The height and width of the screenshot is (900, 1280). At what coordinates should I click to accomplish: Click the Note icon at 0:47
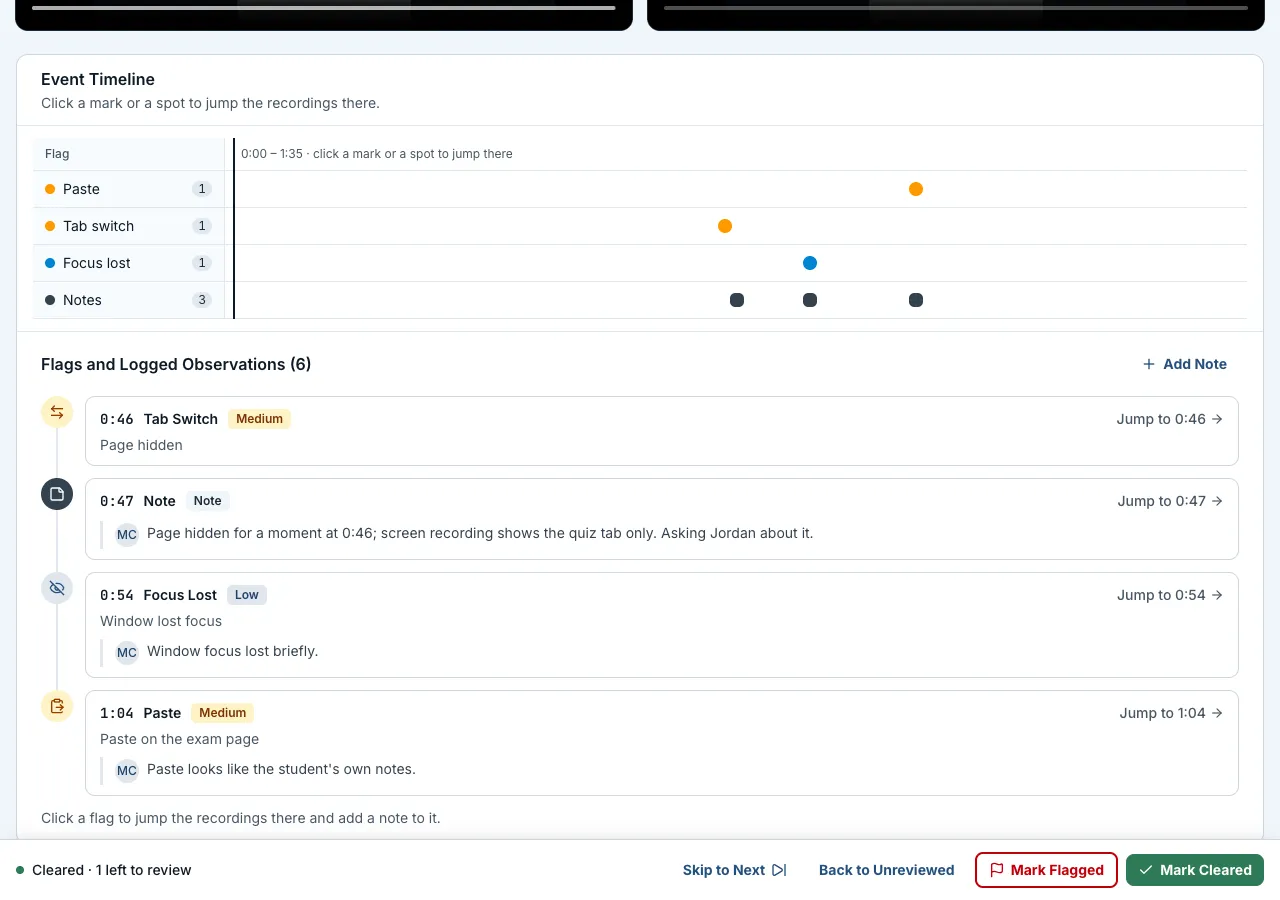click(57, 494)
